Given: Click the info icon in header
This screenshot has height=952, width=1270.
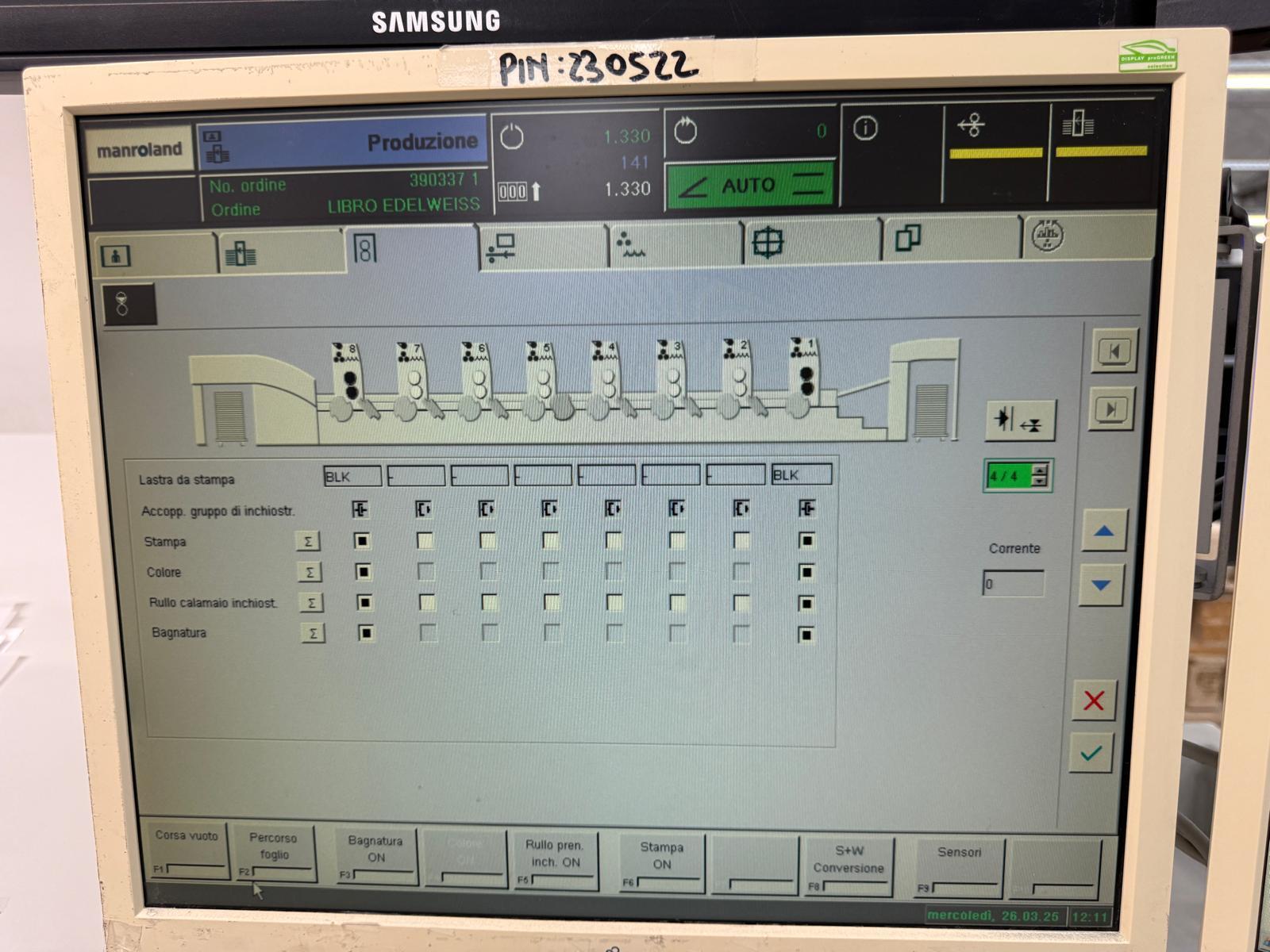Looking at the screenshot, I should (x=865, y=129).
